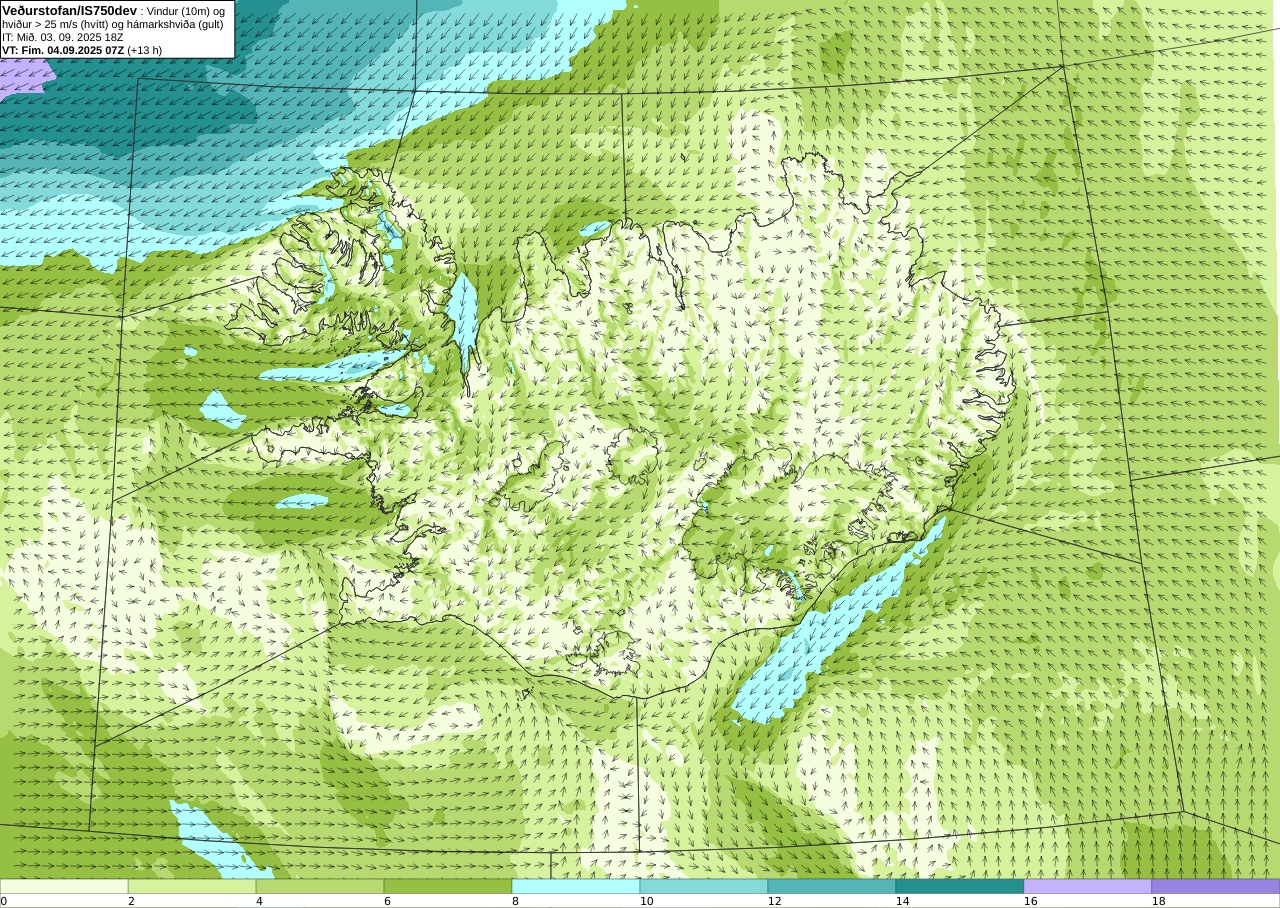Click the turquoise 10–12 m/s legend swatch
This screenshot has height=908, width=1280.
pos(704,886)
